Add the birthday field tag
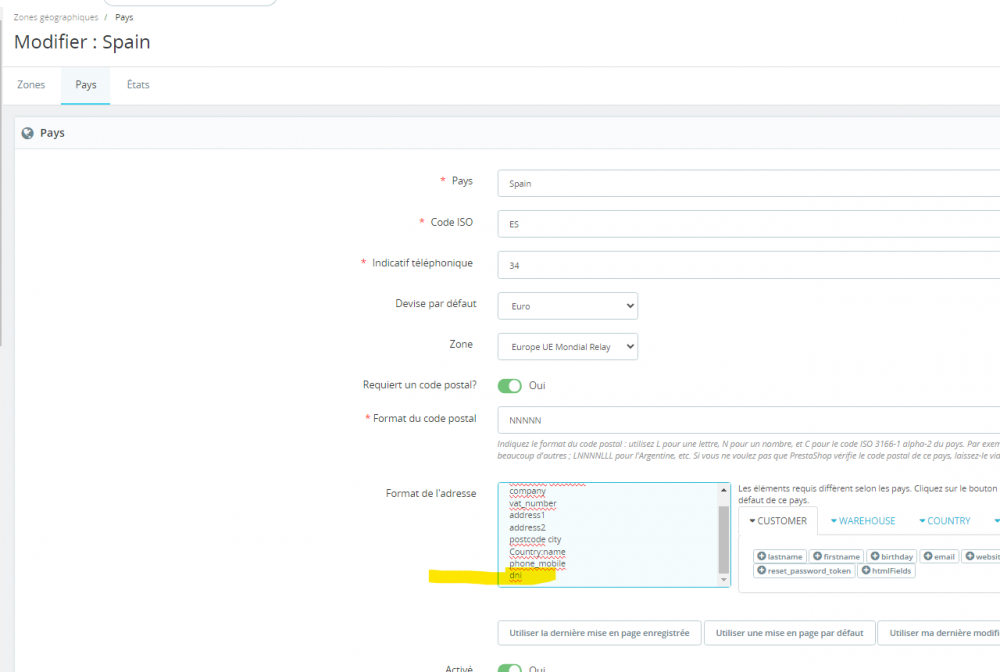 (892, 557)
